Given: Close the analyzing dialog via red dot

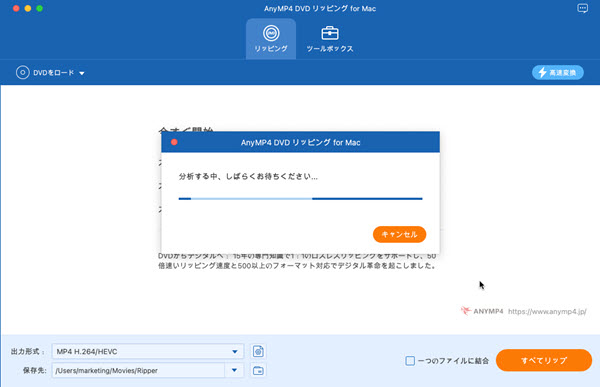Looking at the screenshot, I should [x=174, y=142].
